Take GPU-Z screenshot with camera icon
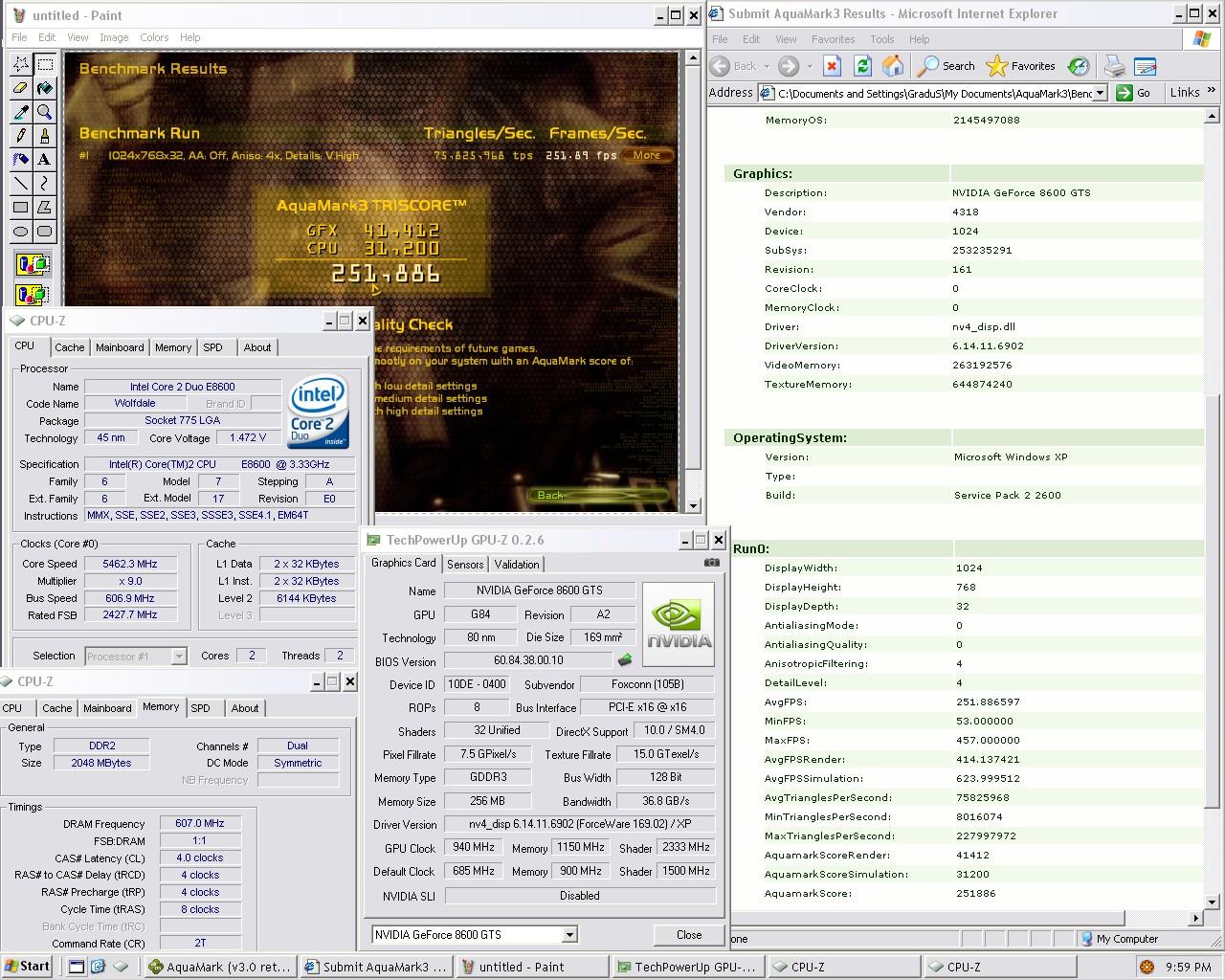1225x980 pixels. 711,563
